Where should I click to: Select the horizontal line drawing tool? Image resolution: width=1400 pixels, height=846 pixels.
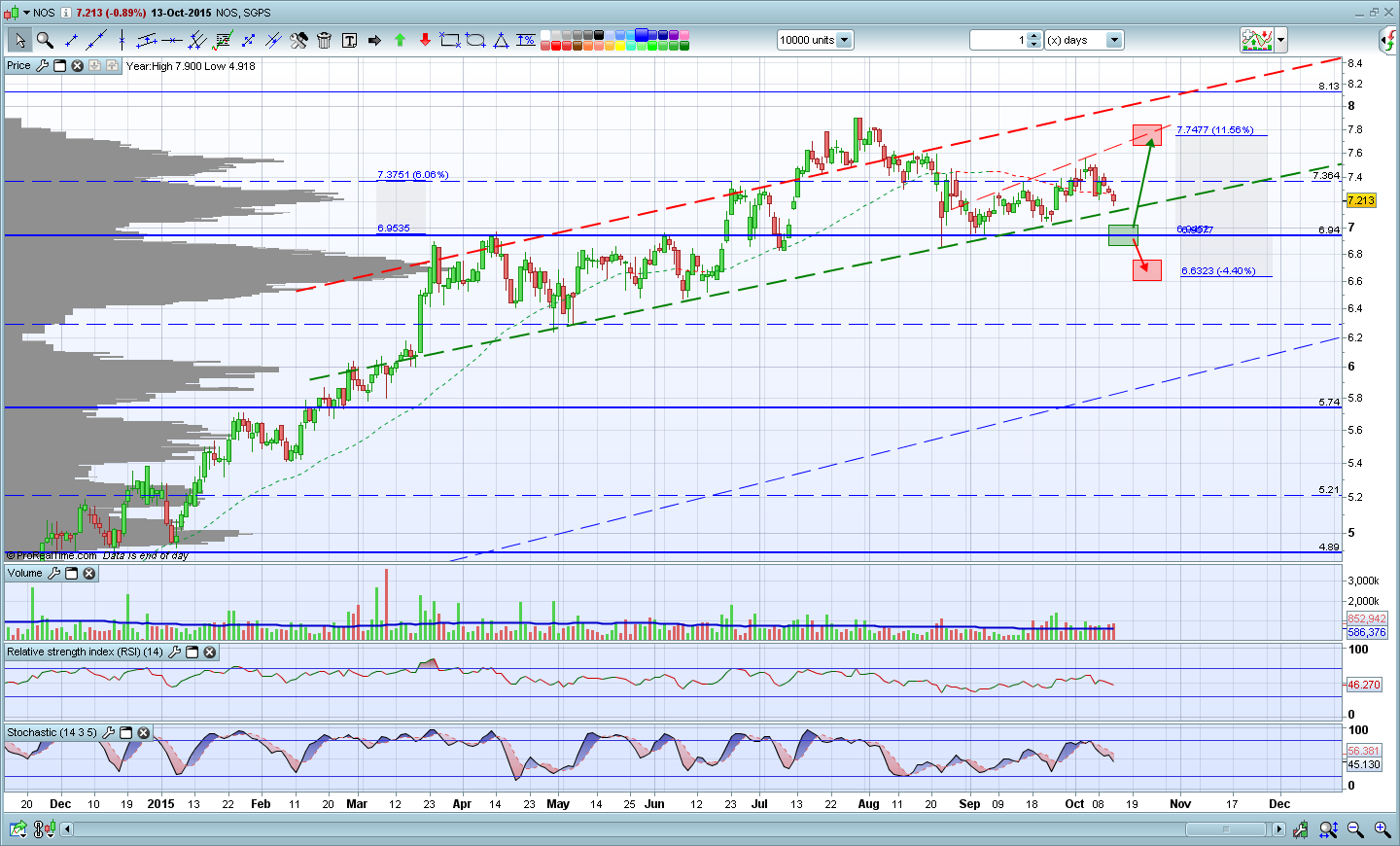172,40
